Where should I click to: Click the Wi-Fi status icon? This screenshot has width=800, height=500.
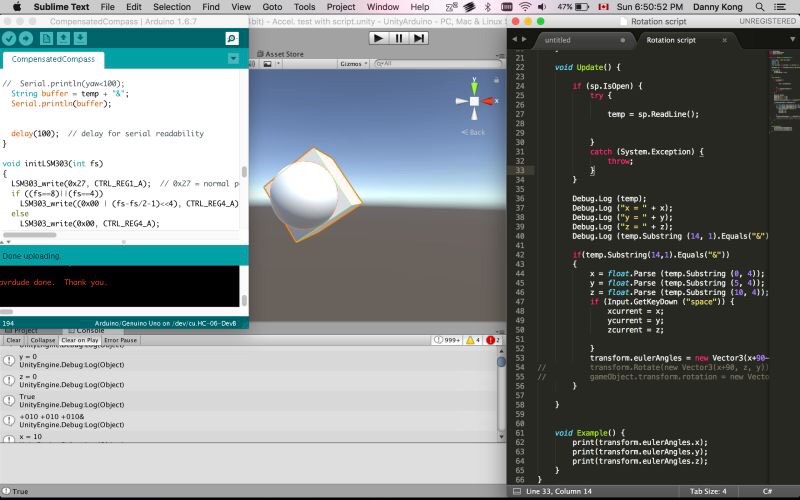[525, 7]
